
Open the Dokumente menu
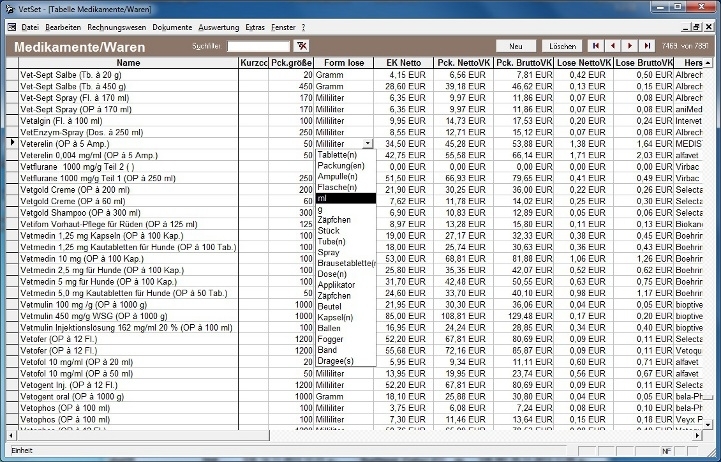coord(172,28)
